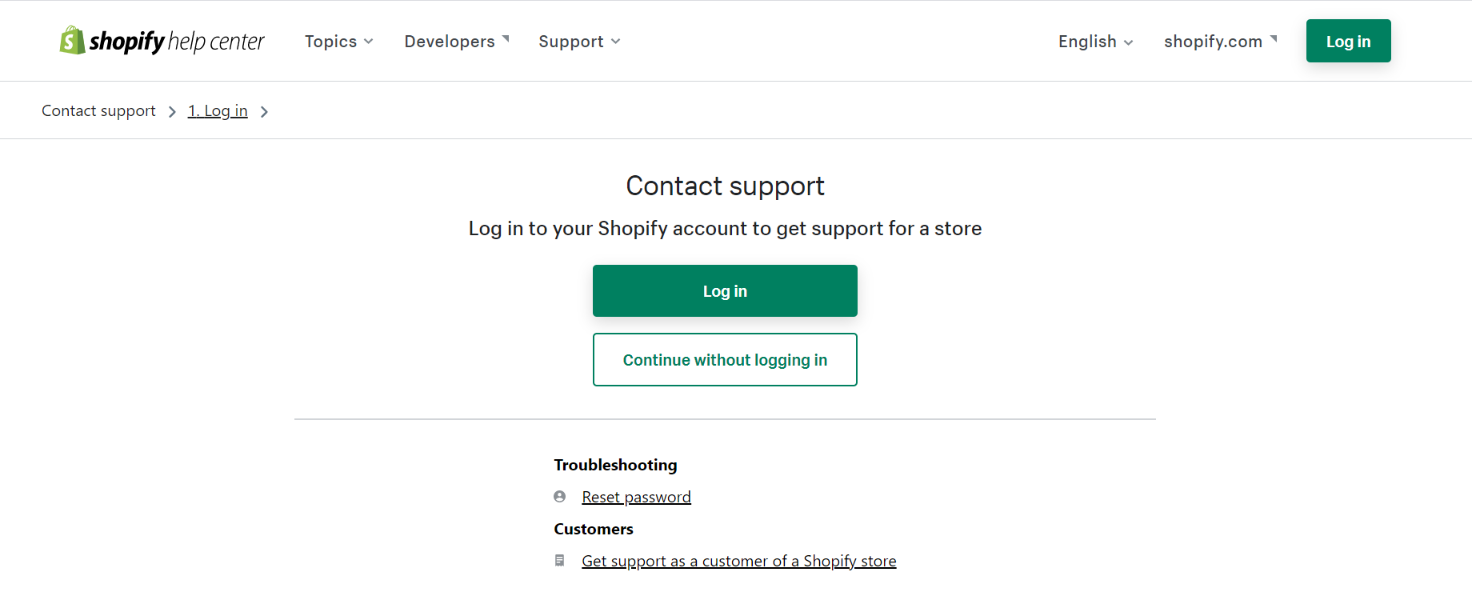Open Get support as a customer link
This screenshot has width=1472, height=605.
pyautogui.click(x=739, y=561)
